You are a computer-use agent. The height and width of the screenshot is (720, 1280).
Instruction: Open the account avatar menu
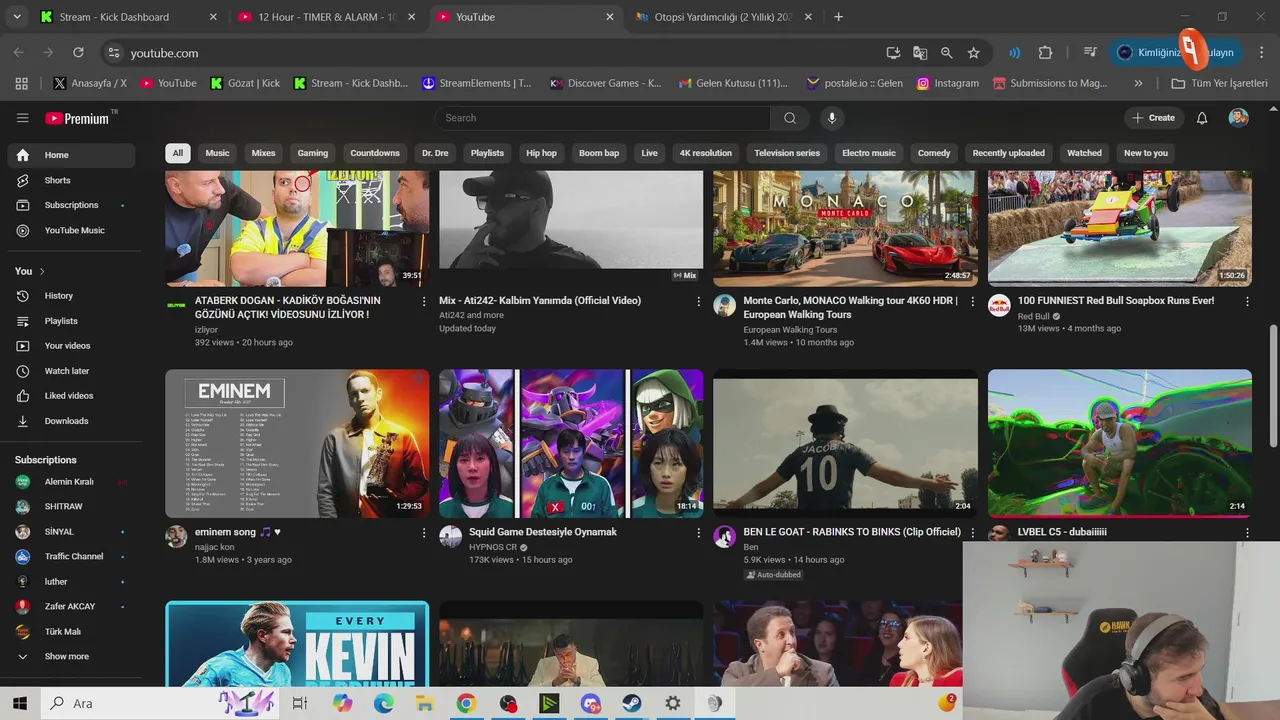(x=1238, y=118)
